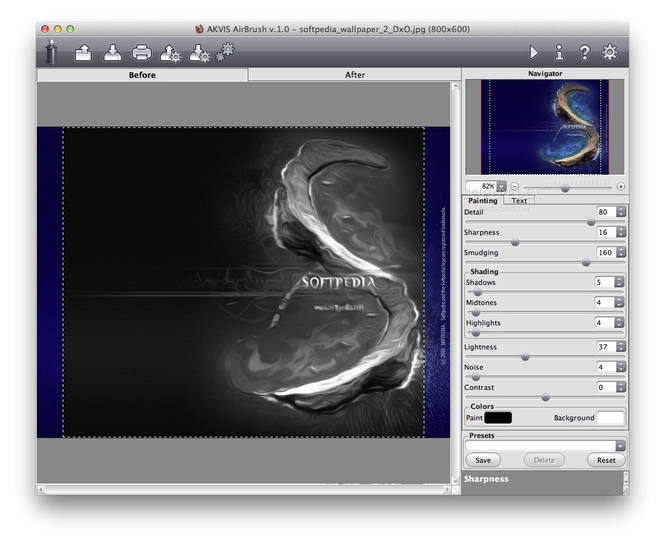665x545 pixels.
Task: Click the Navigator preview thumbnail
Action: [545, 127]
